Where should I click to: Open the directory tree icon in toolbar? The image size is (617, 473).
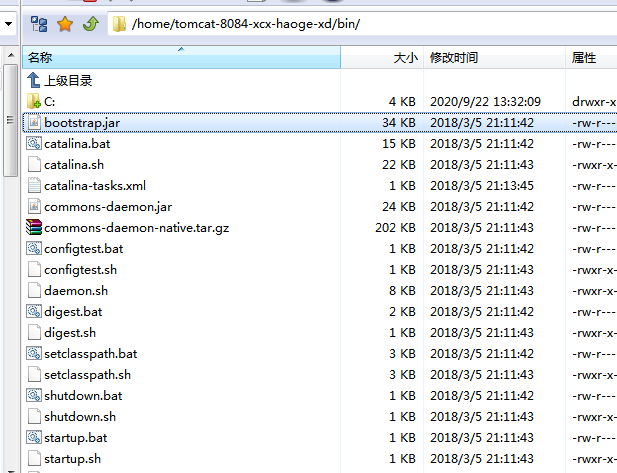[39, 24]
